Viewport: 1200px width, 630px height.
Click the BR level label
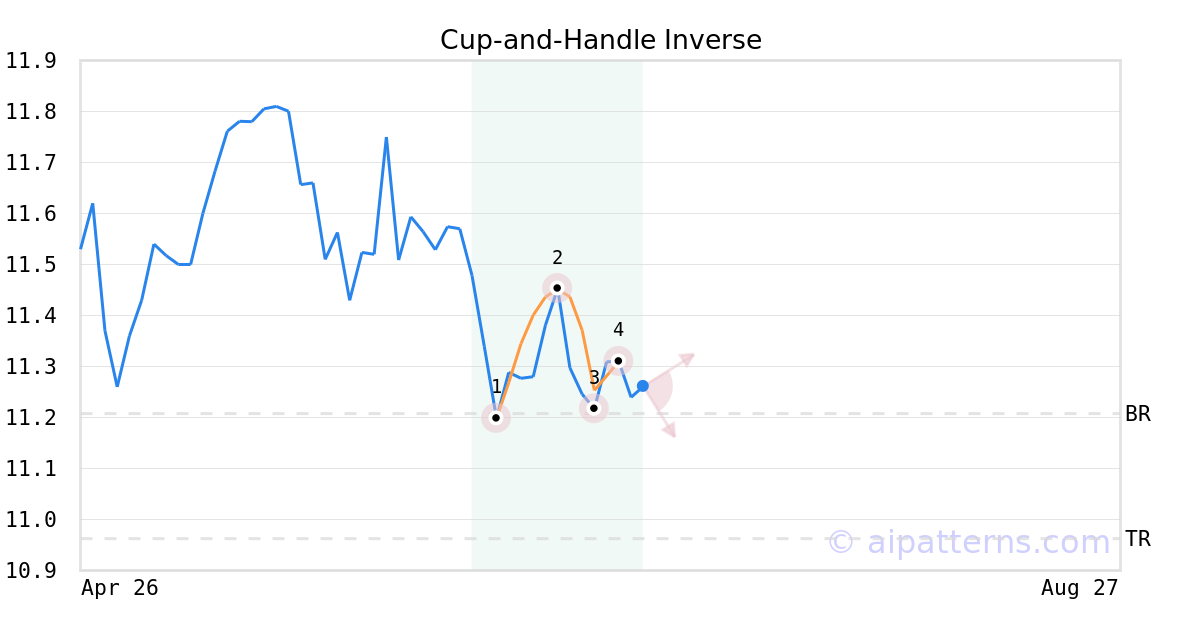tap(1138, 414)
